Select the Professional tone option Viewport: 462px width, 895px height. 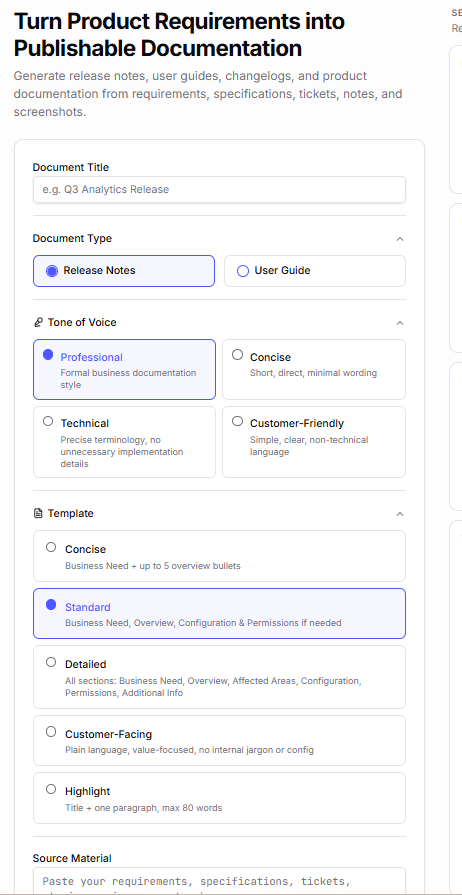124,370
